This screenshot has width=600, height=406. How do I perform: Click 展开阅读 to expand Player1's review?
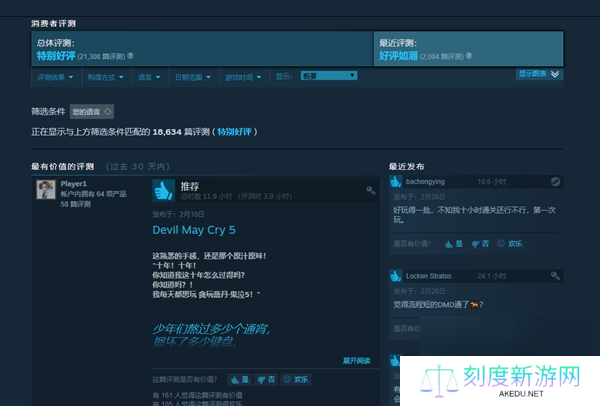coord(356,361)
